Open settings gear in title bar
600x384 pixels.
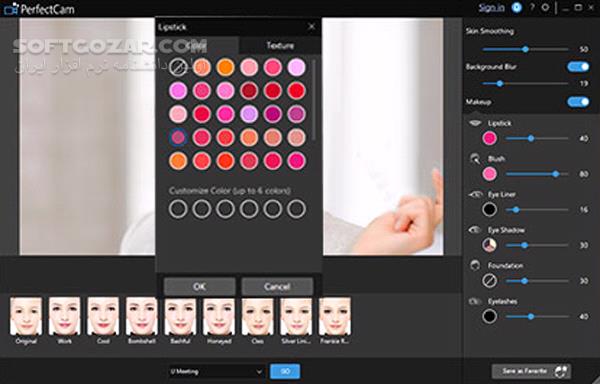pos(545,7)
